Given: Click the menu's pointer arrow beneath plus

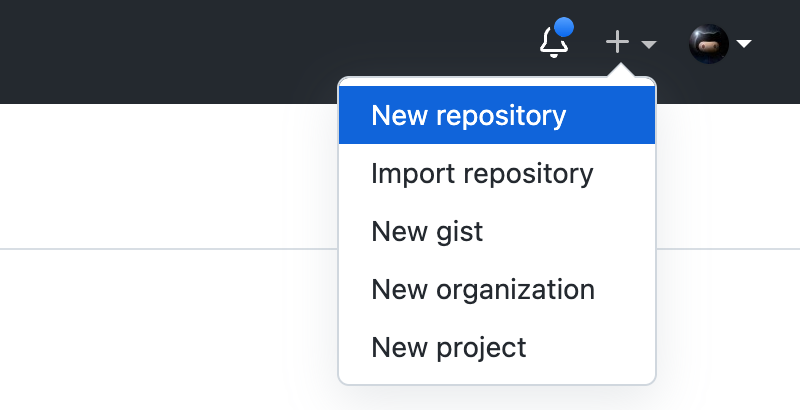Looking at the screenshot, I should (x=620, y=72).
